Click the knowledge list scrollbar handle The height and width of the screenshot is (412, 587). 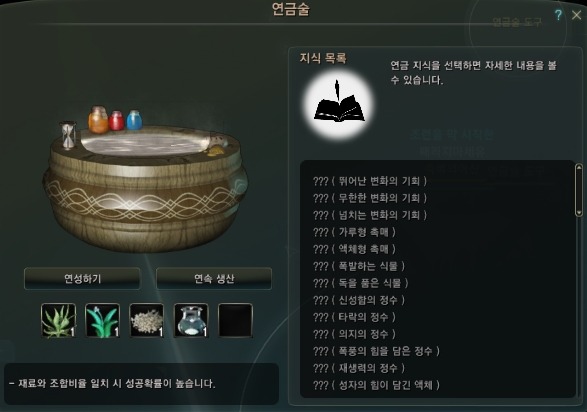coord(579,190)
